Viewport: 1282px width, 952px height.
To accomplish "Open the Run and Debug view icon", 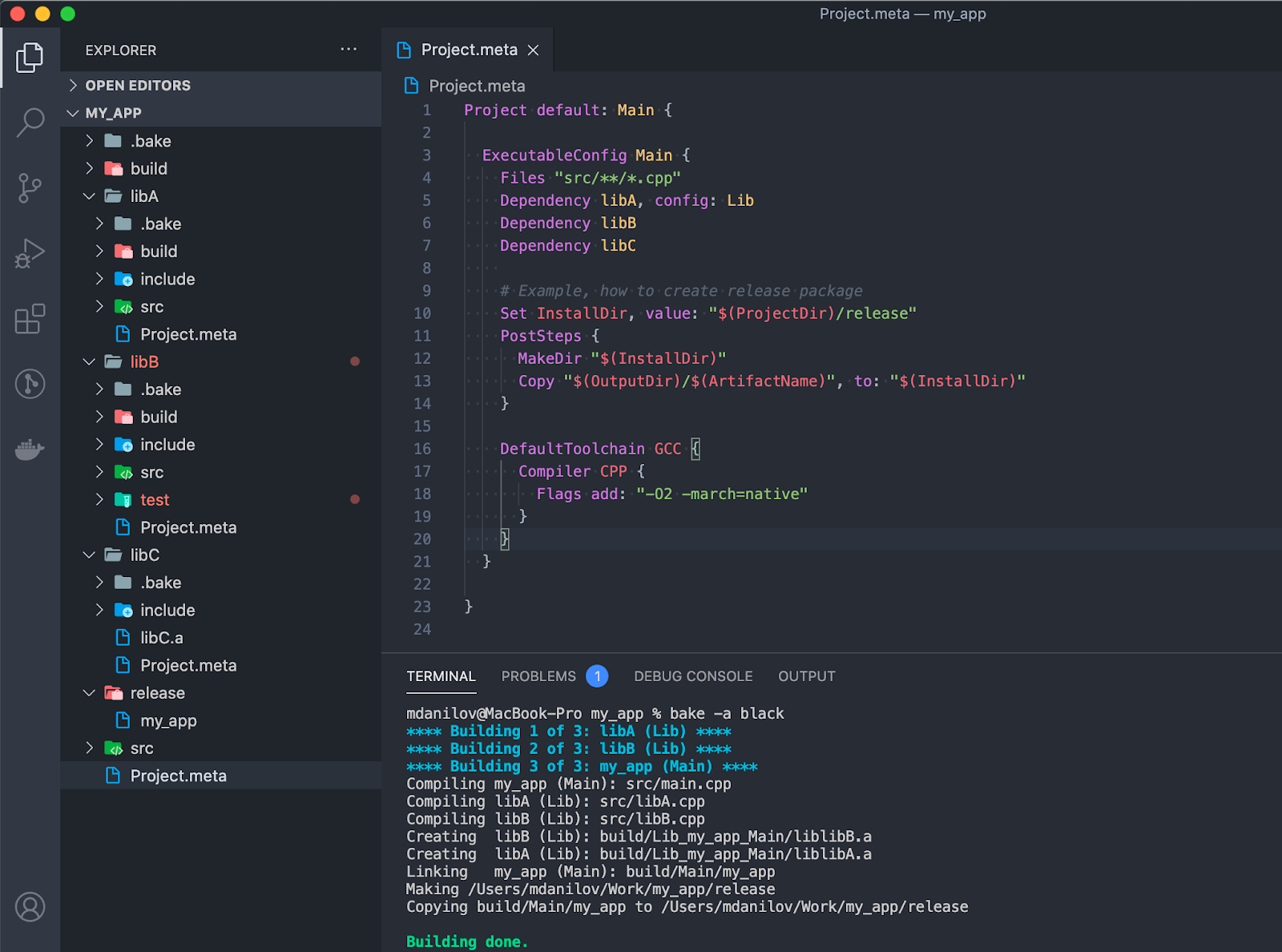I will point(30,253).
